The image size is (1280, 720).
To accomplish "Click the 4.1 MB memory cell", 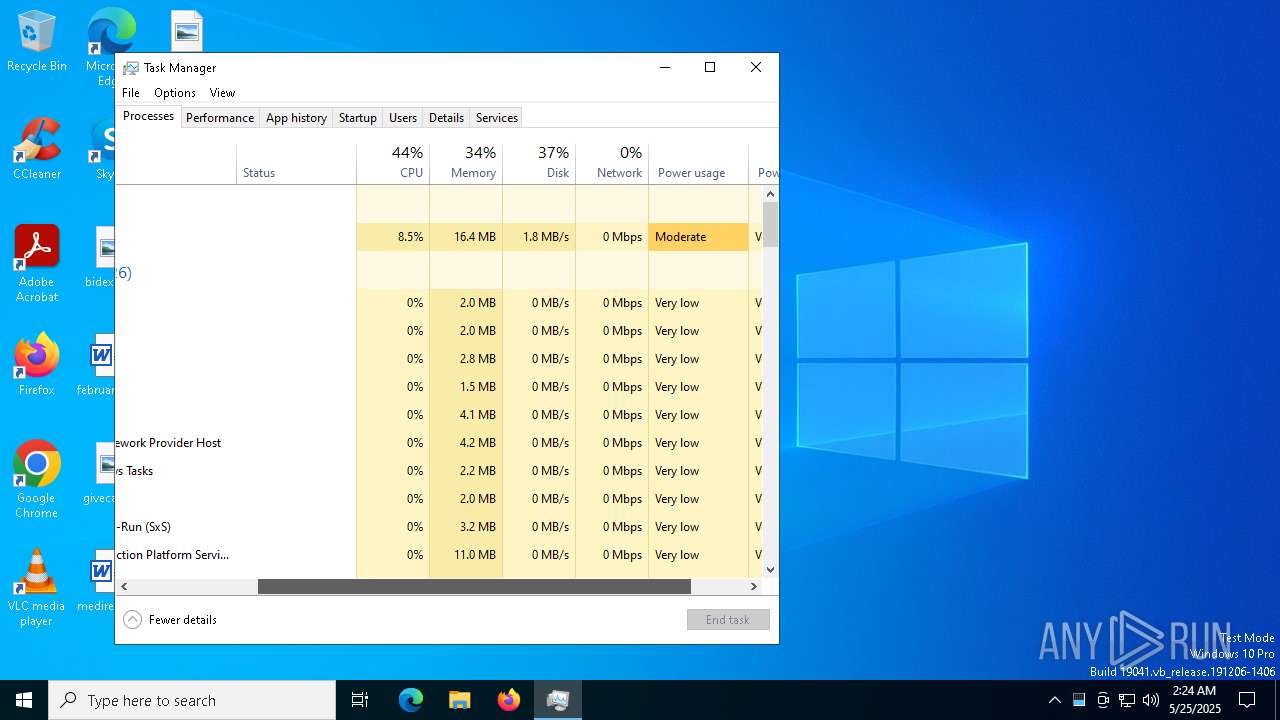I will [466, 415].
